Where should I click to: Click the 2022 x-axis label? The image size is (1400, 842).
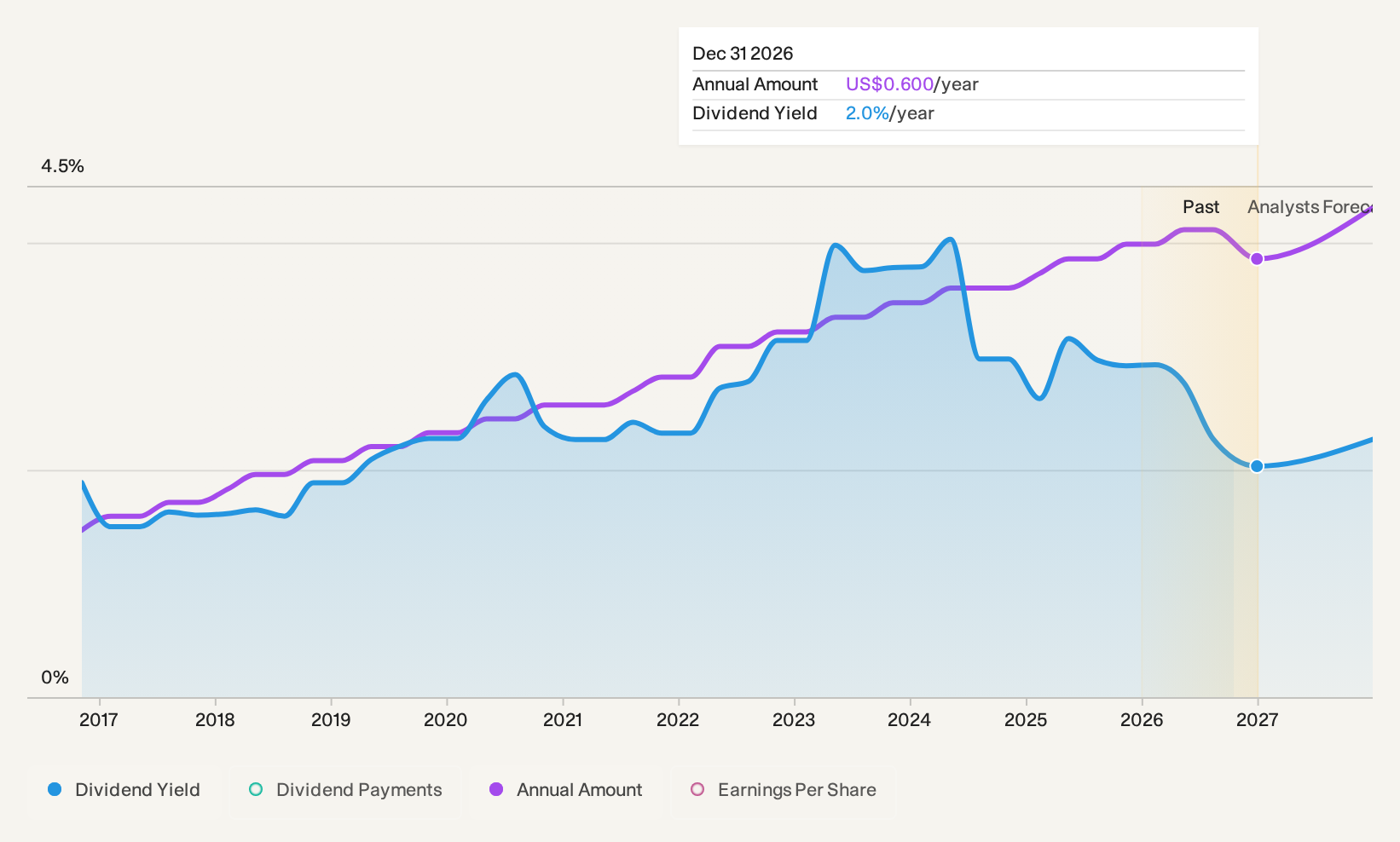coord(678,720)
